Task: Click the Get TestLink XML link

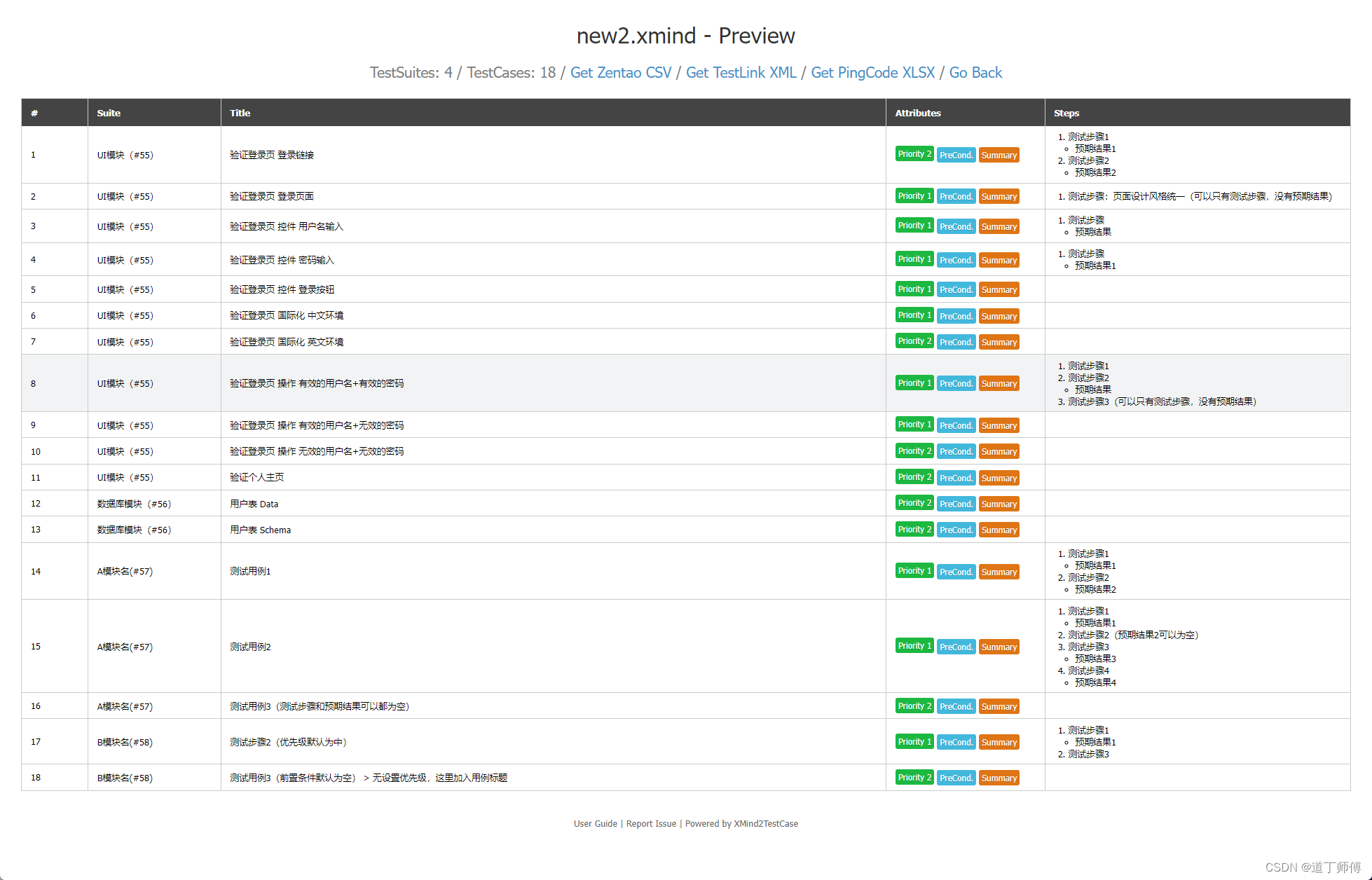Action: (x=741, y=72)
